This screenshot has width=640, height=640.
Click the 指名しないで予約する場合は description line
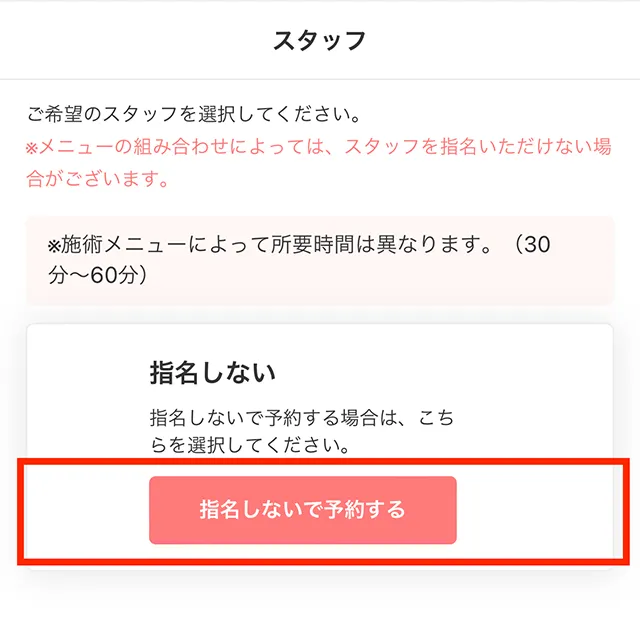(300, 418)
